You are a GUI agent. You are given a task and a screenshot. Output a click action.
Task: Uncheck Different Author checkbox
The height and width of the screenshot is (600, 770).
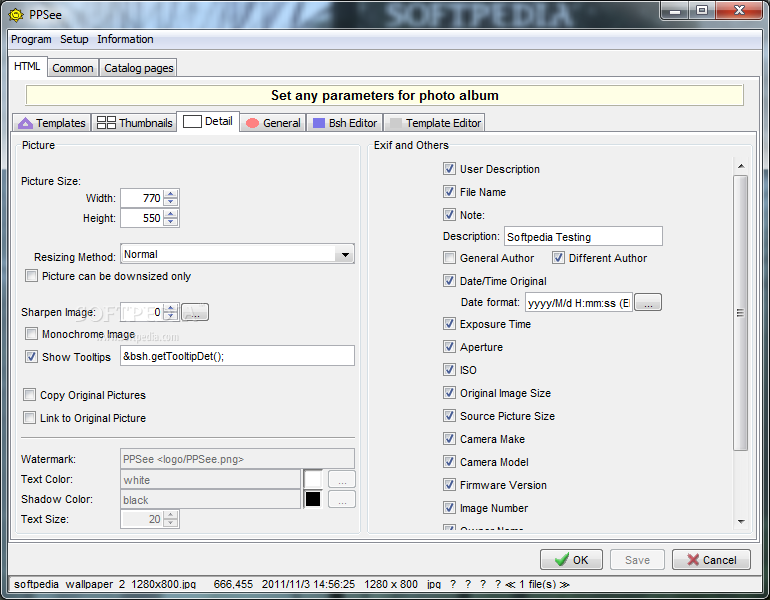(558, 258)
